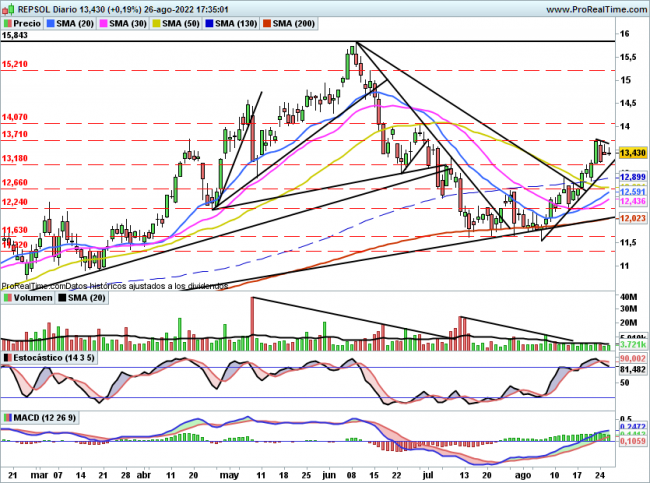Click the Volumen indicator icon

7,298
